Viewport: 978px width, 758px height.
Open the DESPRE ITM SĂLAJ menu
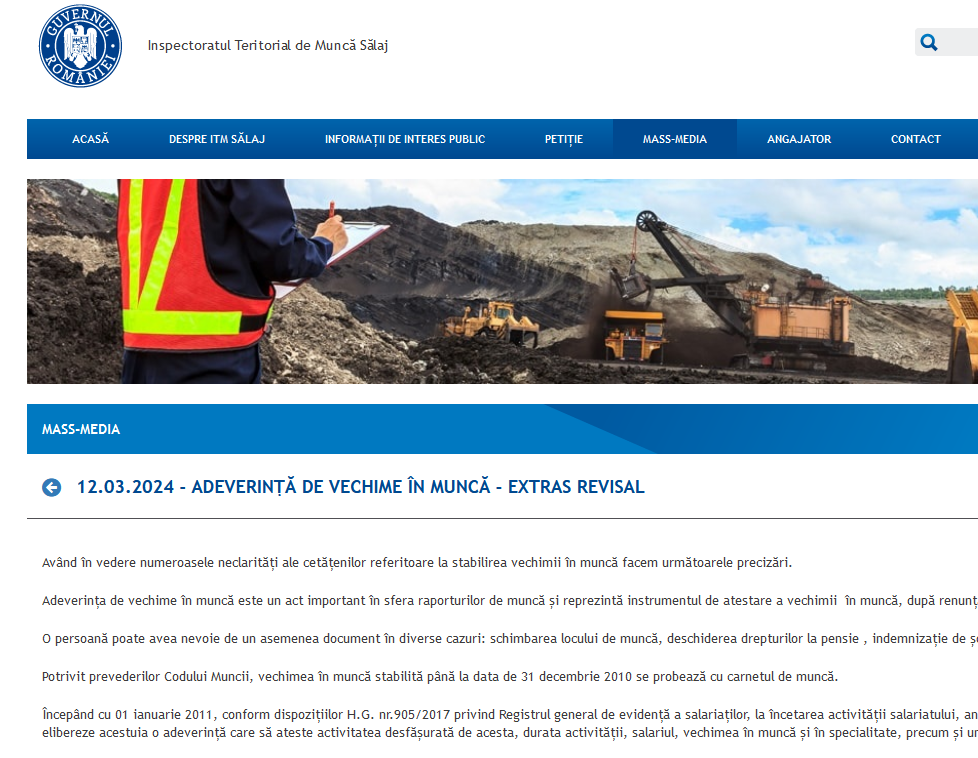216,139
